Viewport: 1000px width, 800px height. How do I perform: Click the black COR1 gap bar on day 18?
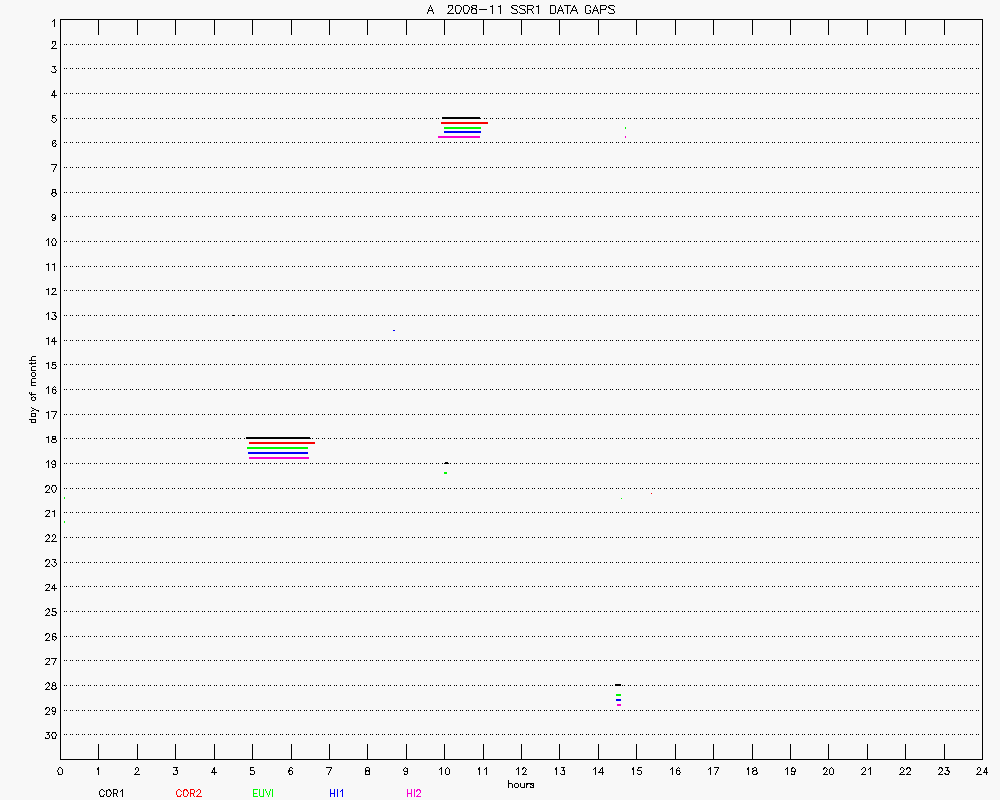[x=278, y=438]
